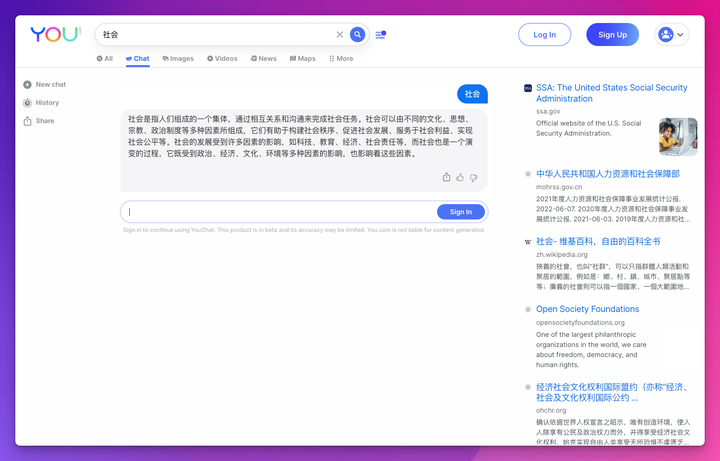Start a New chat from sidebar
This screenshot has height=461, width=720.
click(45, 84)
